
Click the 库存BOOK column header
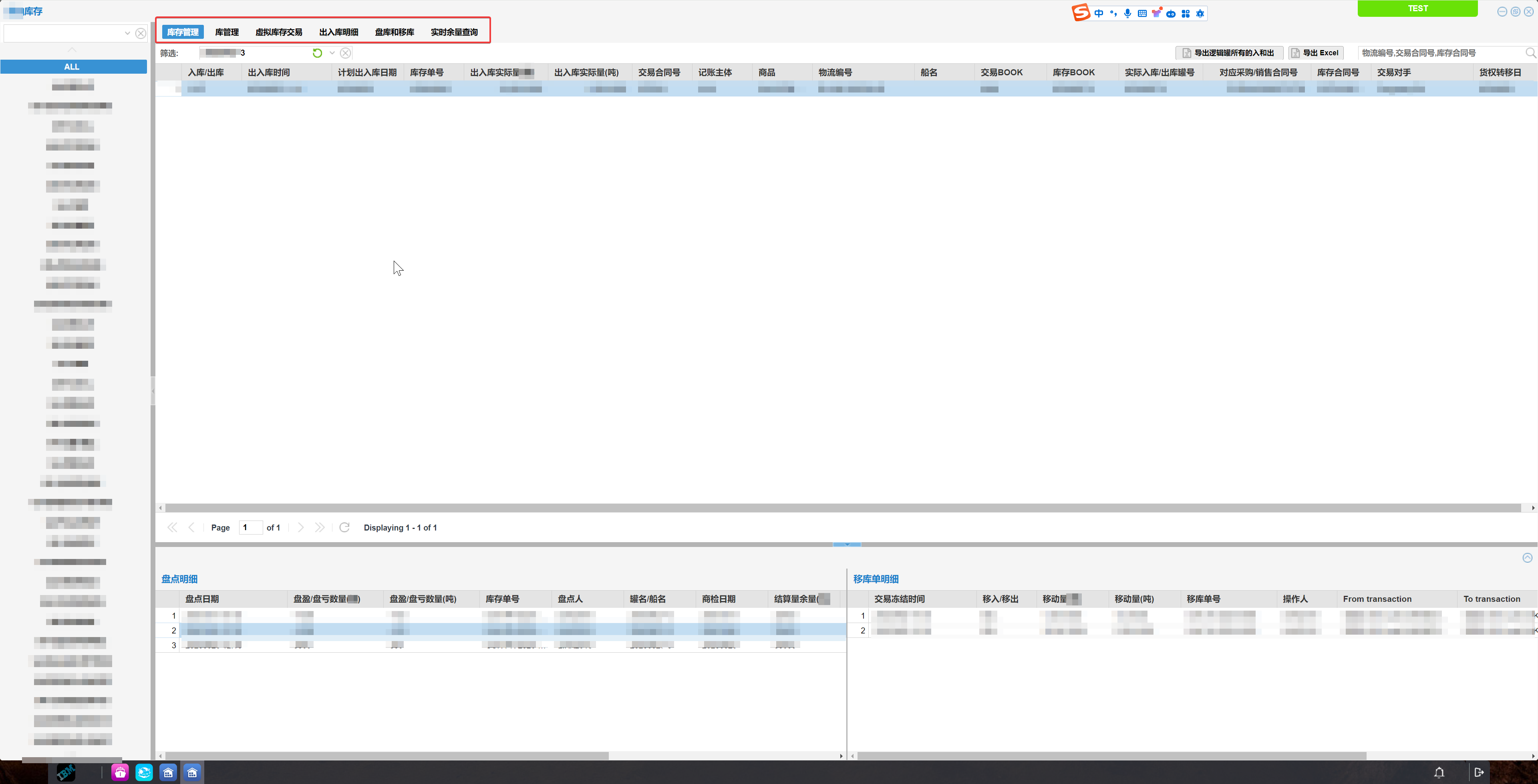click(1083, 72)
